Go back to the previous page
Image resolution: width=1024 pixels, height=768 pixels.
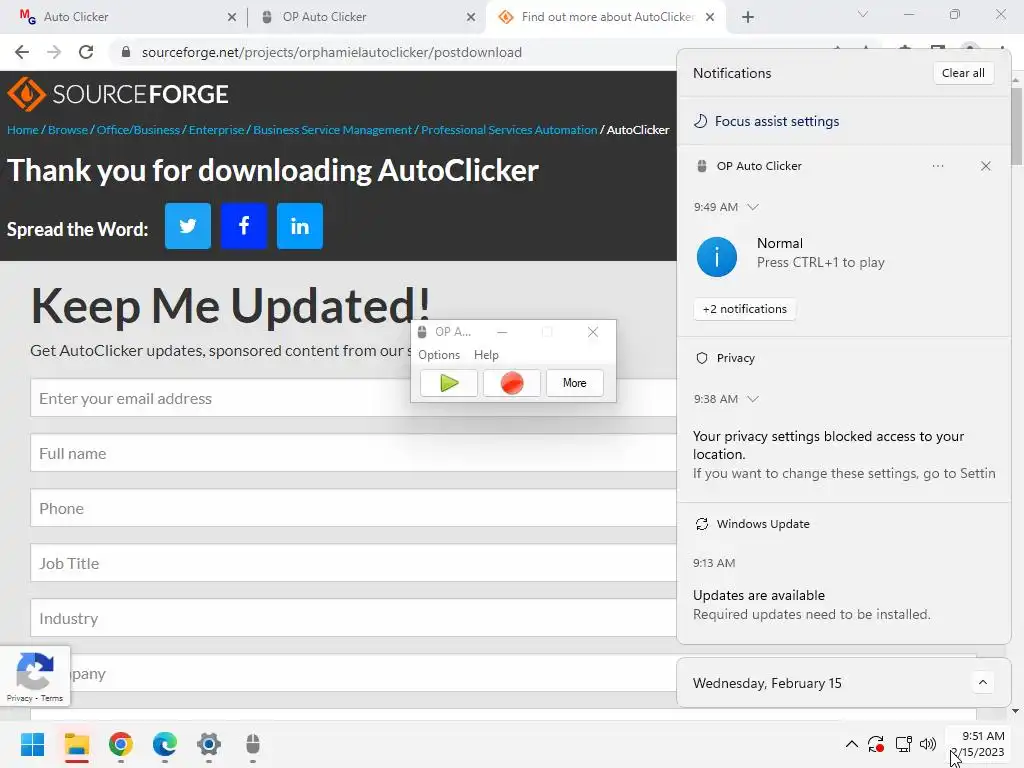point(22,52)
